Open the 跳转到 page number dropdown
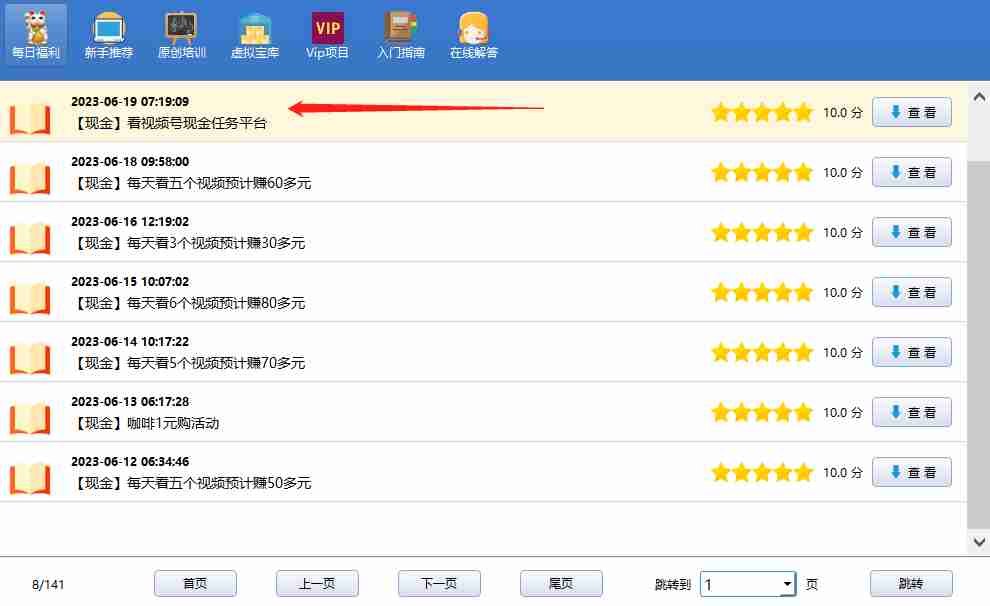This screenshot has height=606, width=990. point(787,584)
